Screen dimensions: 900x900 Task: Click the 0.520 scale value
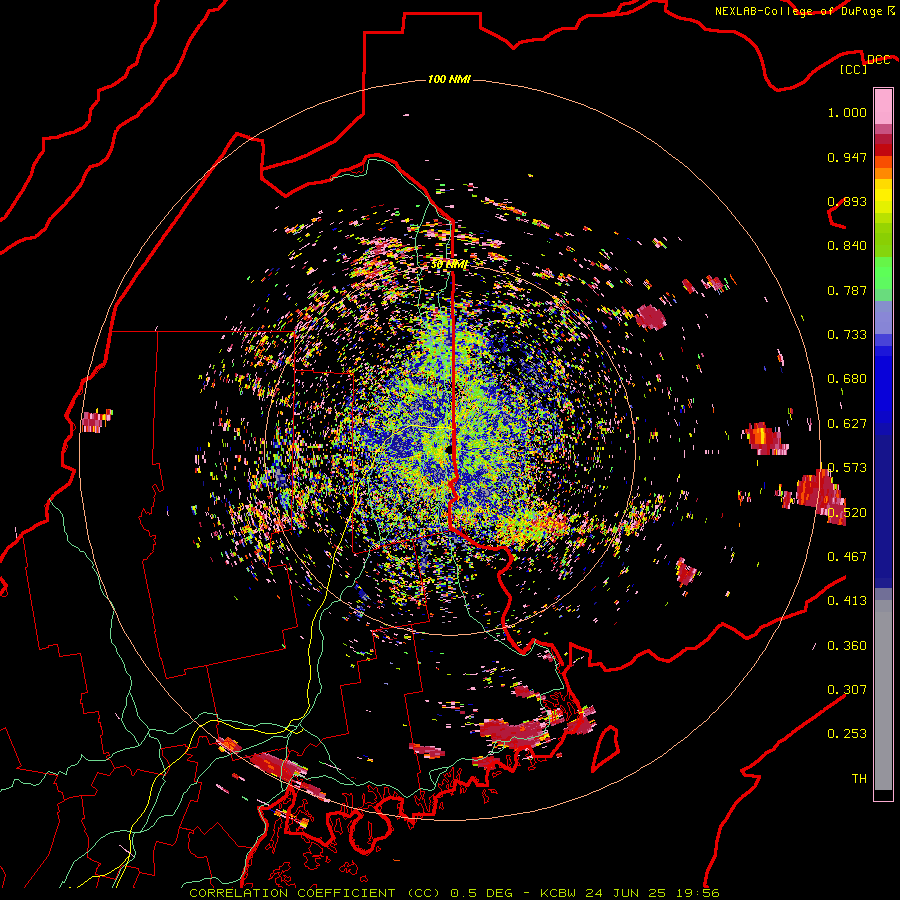[847, 513]
